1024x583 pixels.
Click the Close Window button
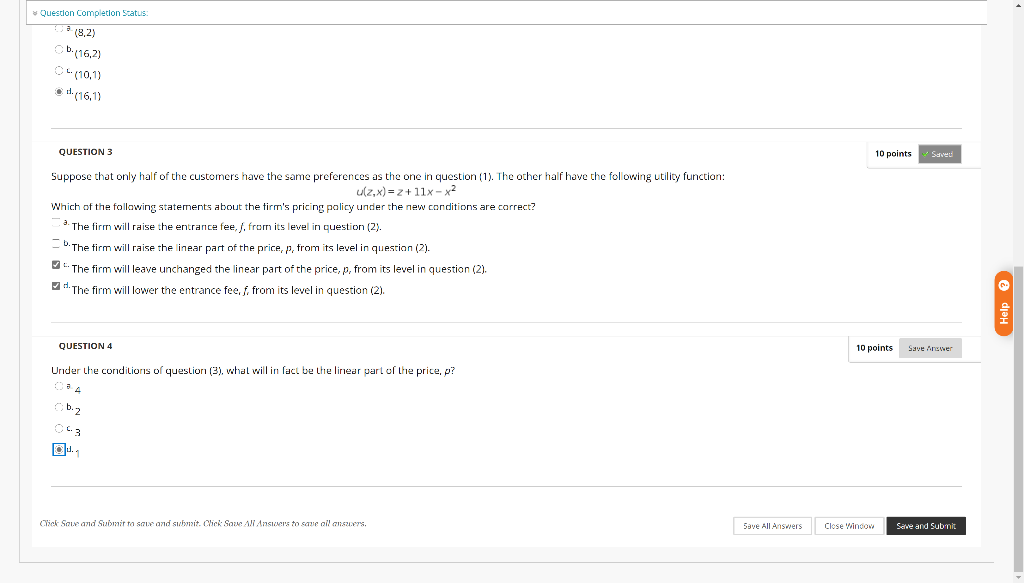pyautogui.click(x=849, y=526)
